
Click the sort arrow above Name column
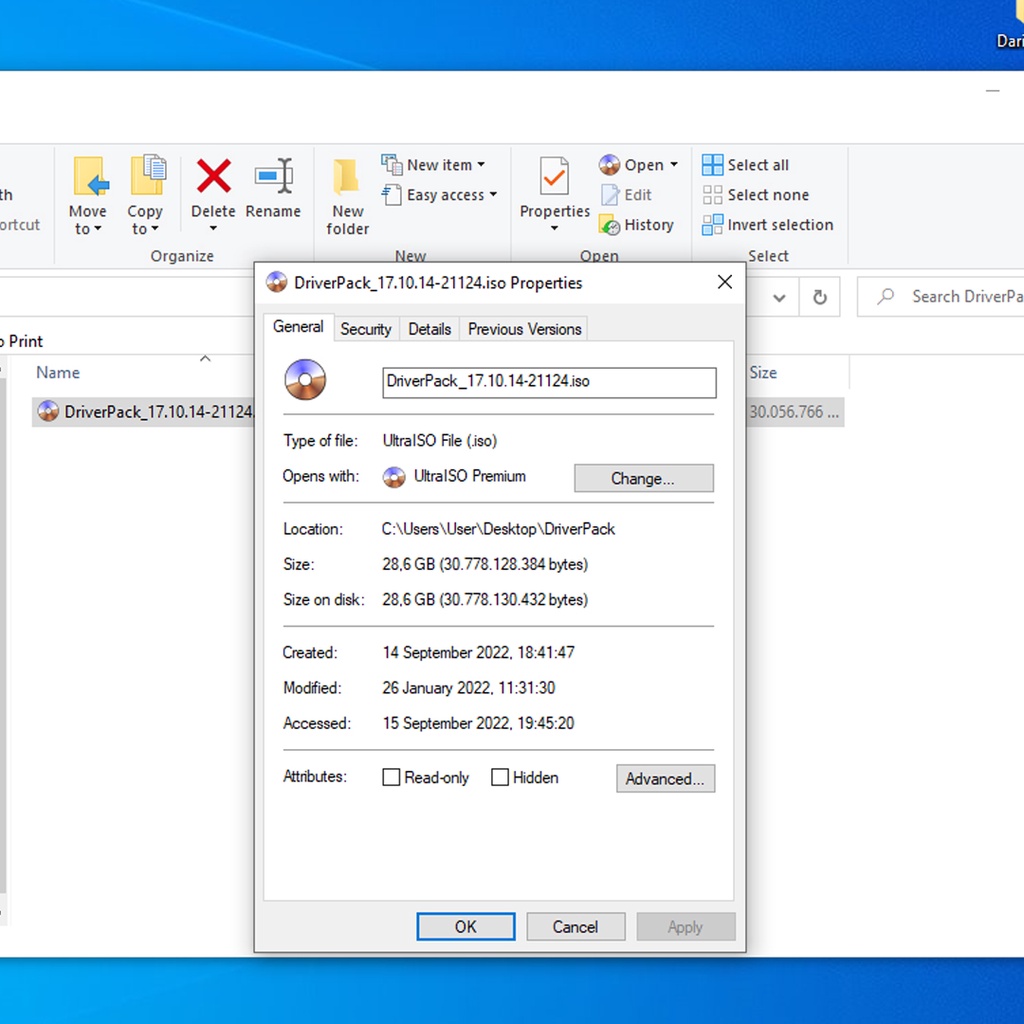[205, 359]
